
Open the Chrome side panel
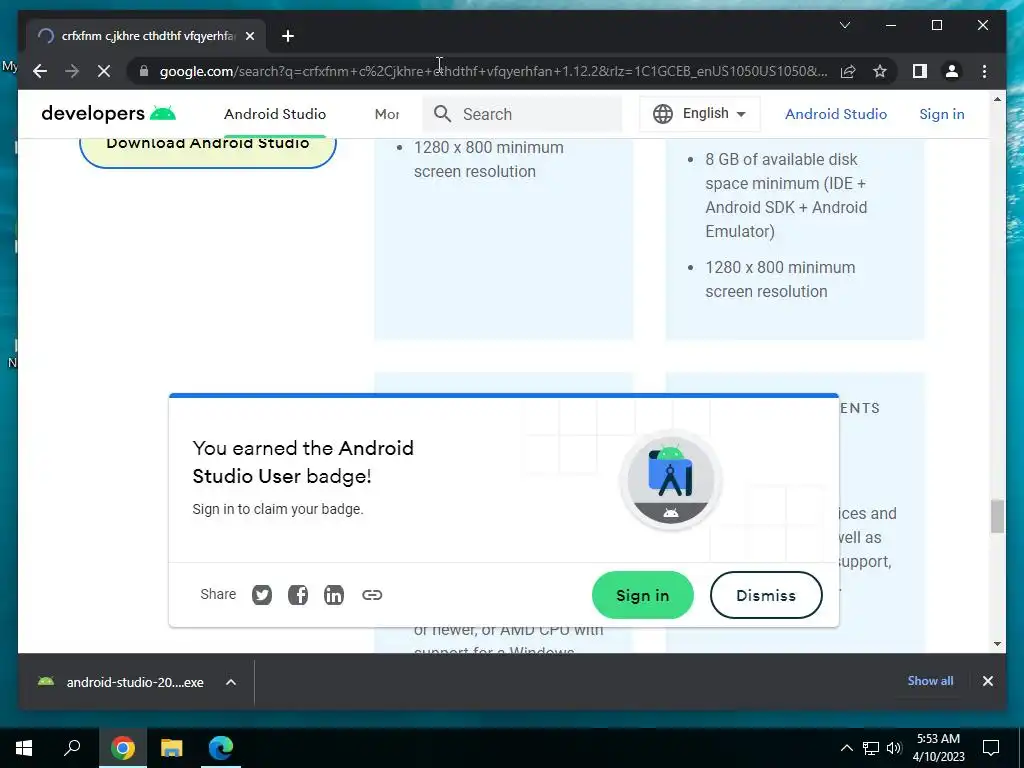click(920, 71)
